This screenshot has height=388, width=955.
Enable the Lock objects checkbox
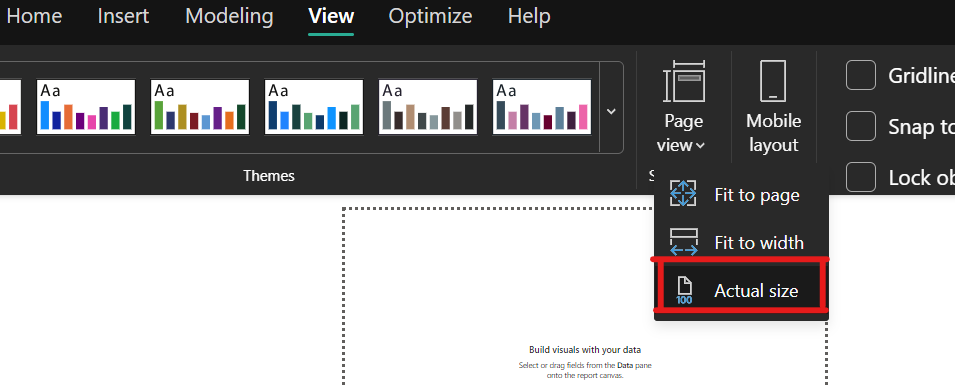pos(861,177)
